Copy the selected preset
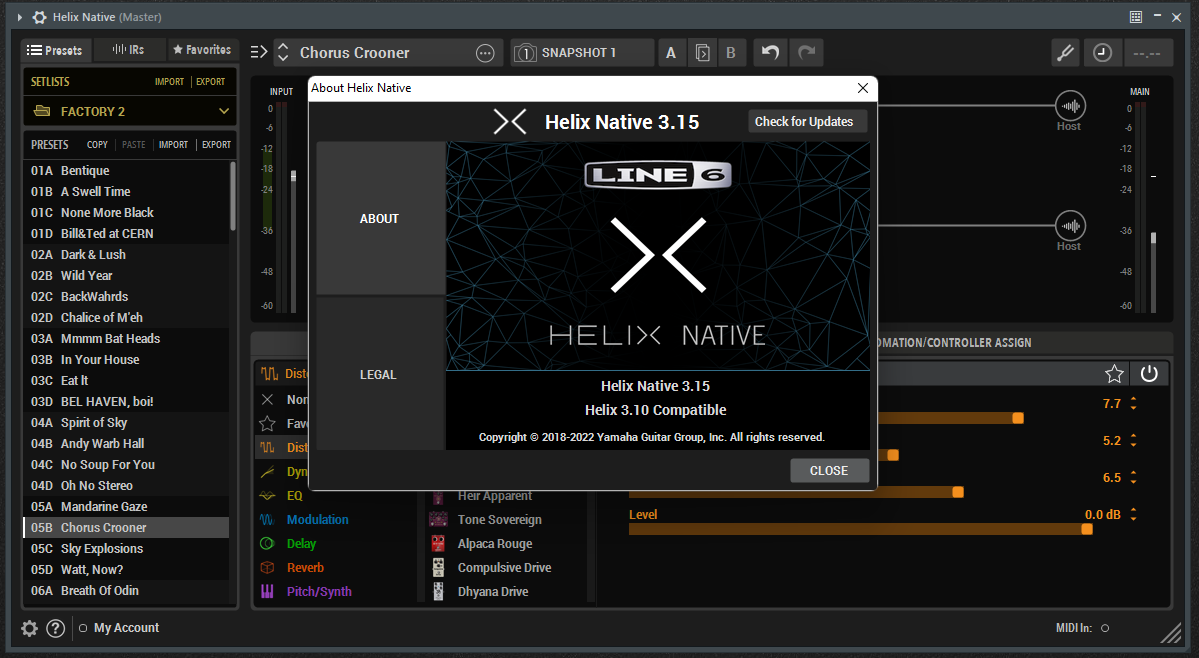Image resolution: width=1199 pixels, height=658 pixels. click(x=97, y=144)
